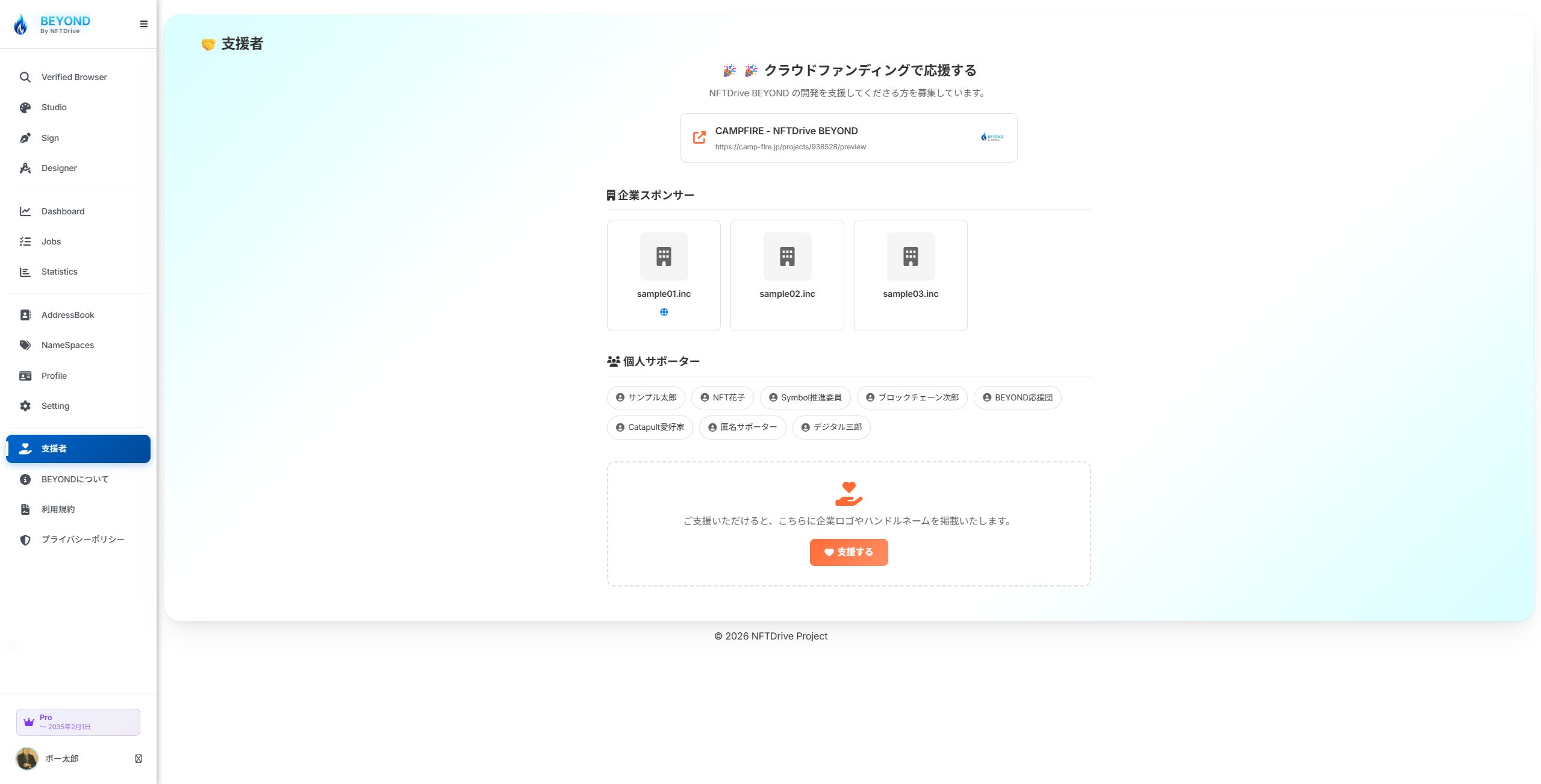The image size is (1541, 784).
Task: Open the Sign pen icon
Action: [x=25, y=138]
